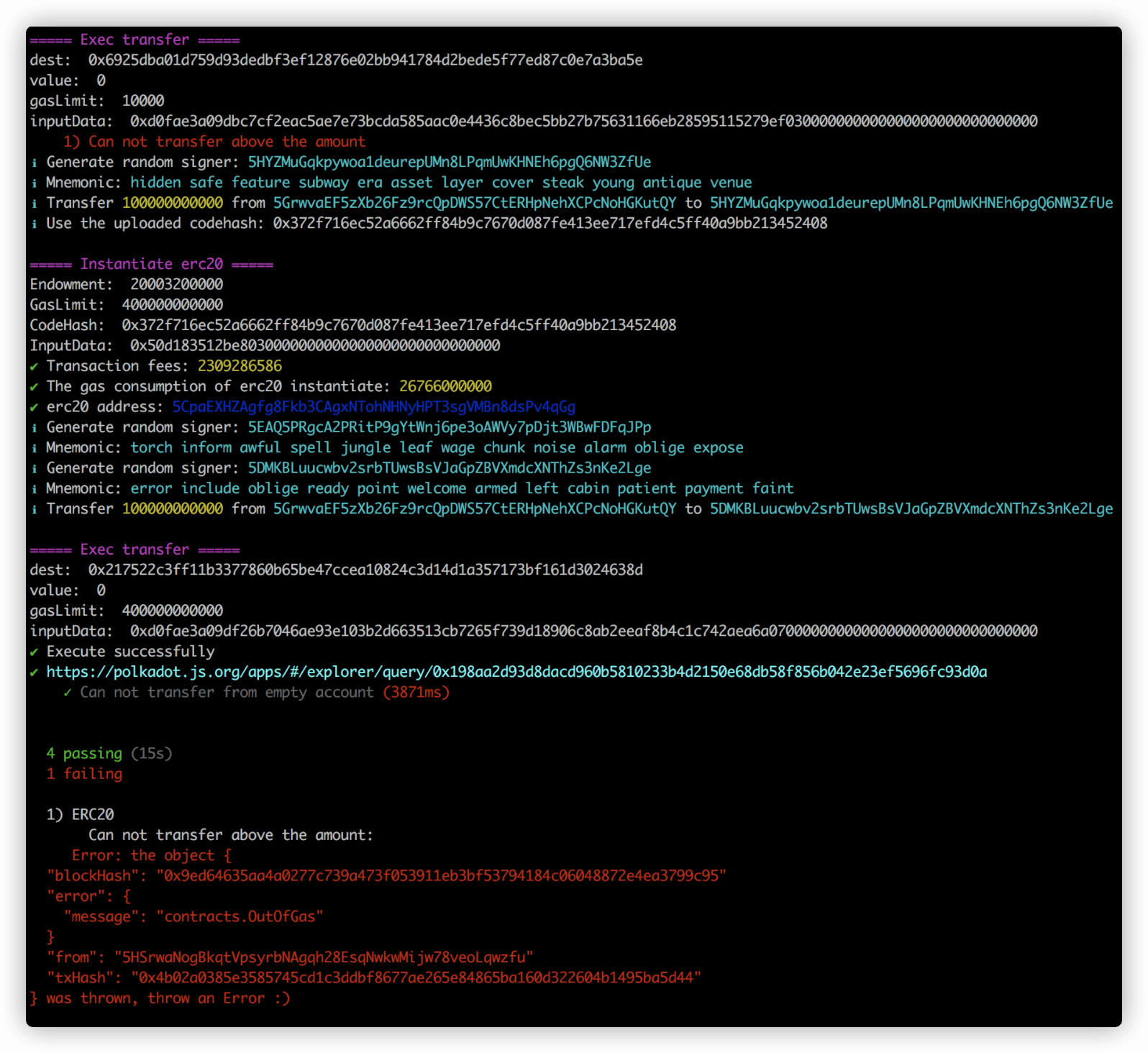The width and height of the screenshot is (1148, 1053).
Task: Click info icon beside "Mnemonic: torch inform awful"
Action: (34, 448)
